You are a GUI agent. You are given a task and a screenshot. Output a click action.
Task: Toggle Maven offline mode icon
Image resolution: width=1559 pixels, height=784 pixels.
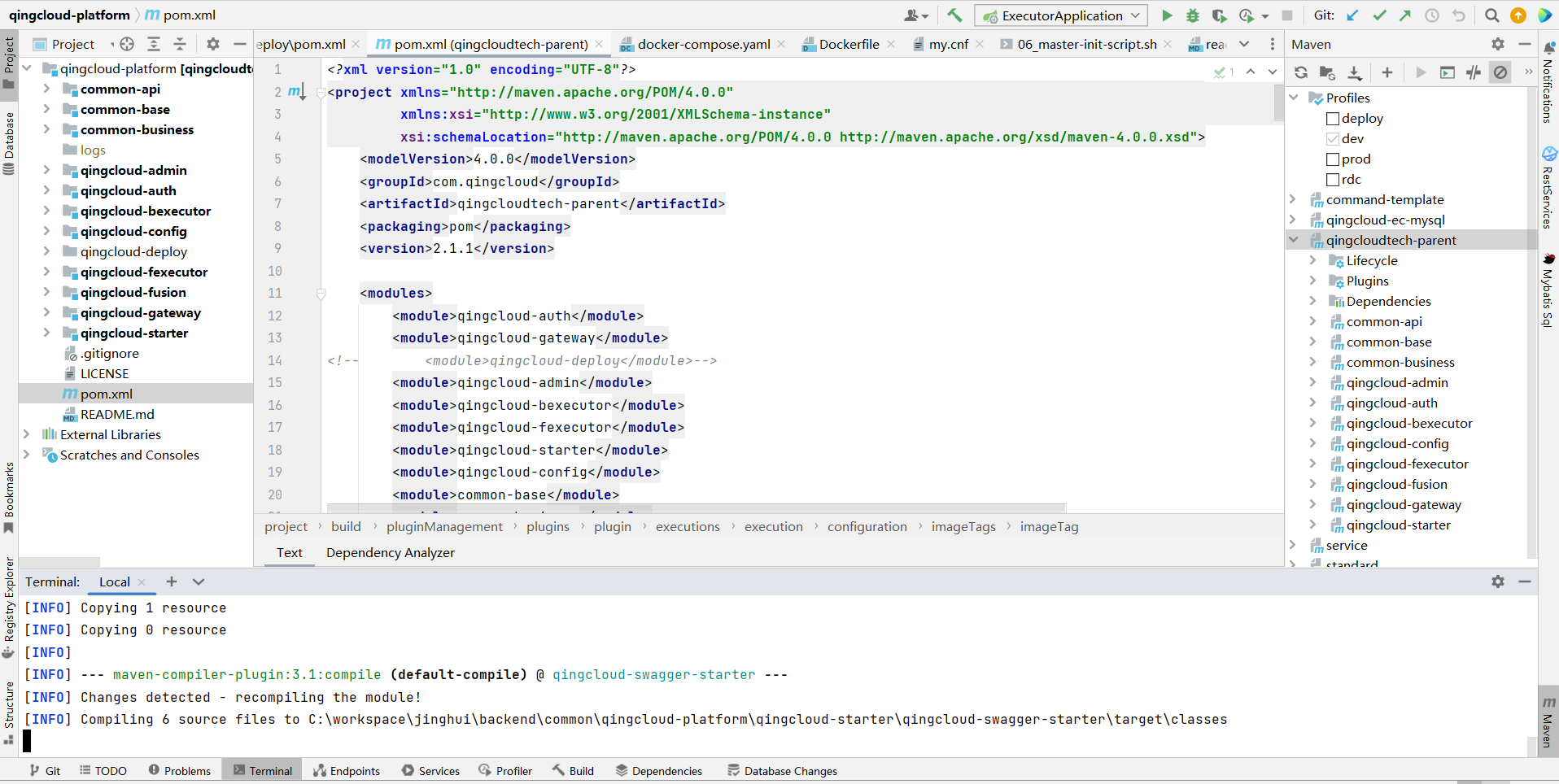(1474, 72)
